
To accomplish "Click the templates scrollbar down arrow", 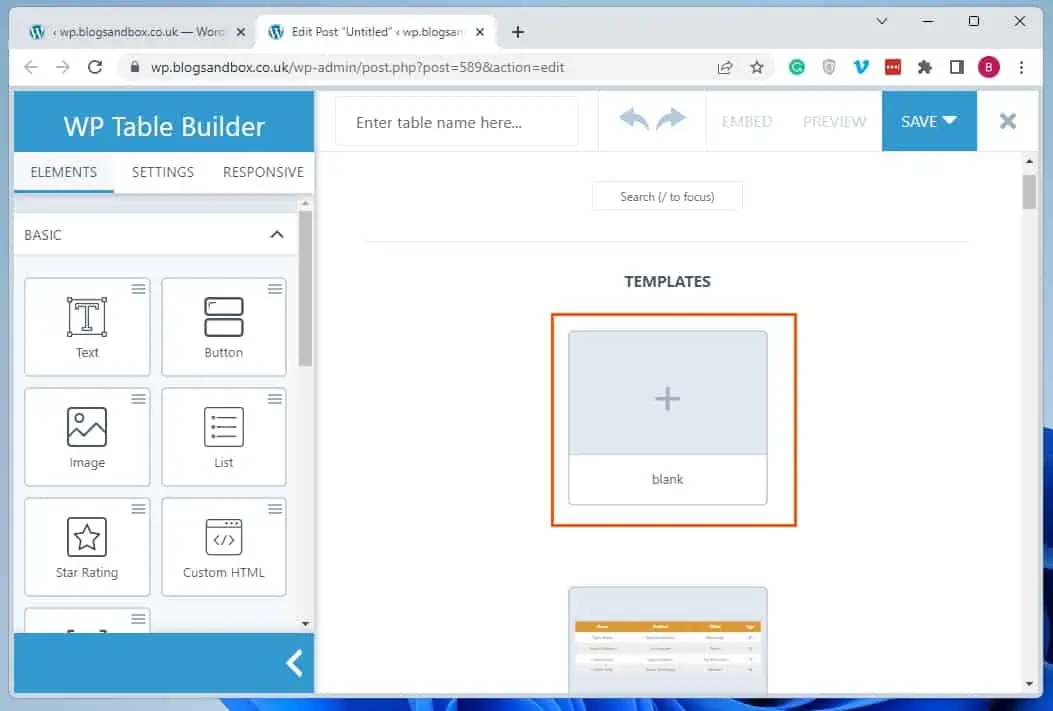I will [1029, 684].
